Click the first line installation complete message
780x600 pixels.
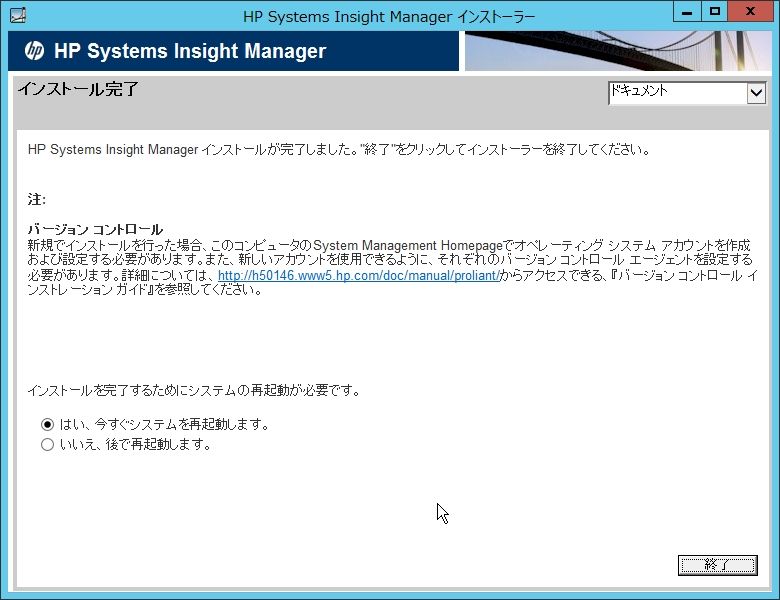pyautogui.click(x=339, y=150)
